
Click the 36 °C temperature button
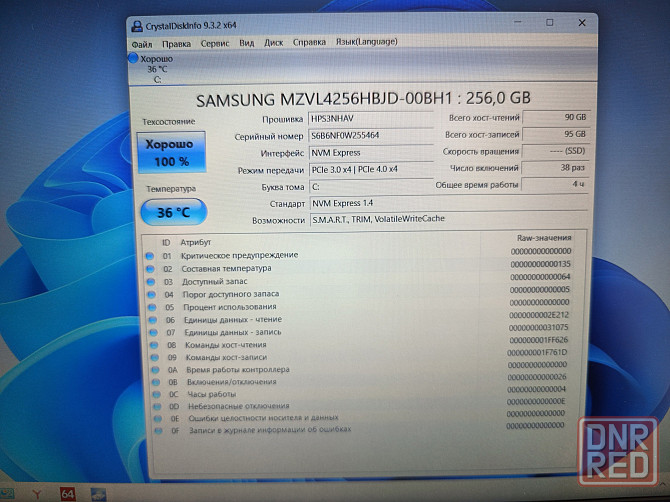click(173, 212)
